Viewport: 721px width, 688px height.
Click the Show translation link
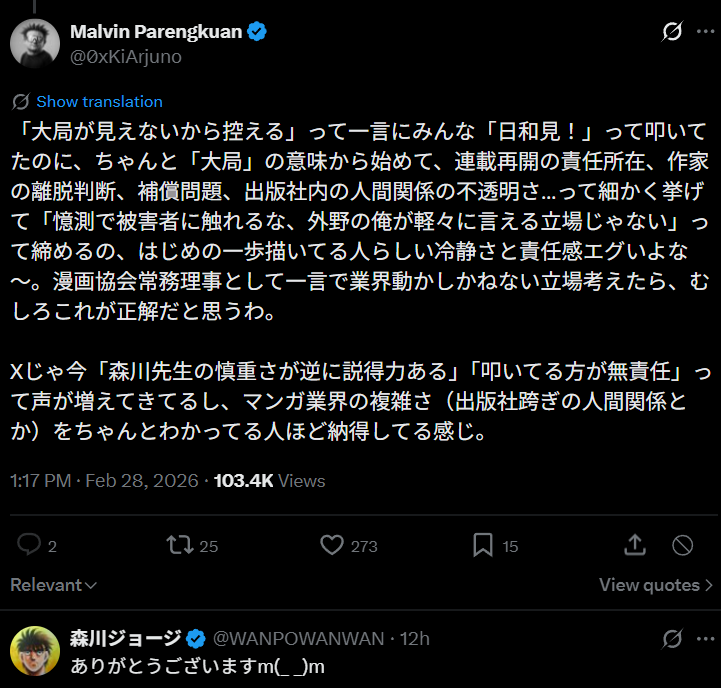pyautogui.click(x=99, y=101)
